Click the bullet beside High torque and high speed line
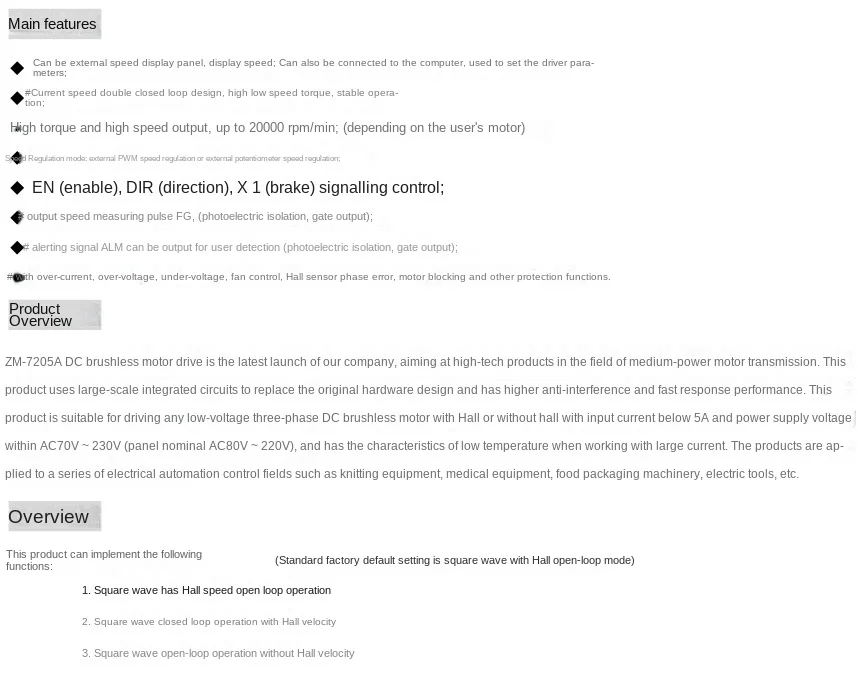Viewport: 858px width, 675px height. [x=18, y=129]
